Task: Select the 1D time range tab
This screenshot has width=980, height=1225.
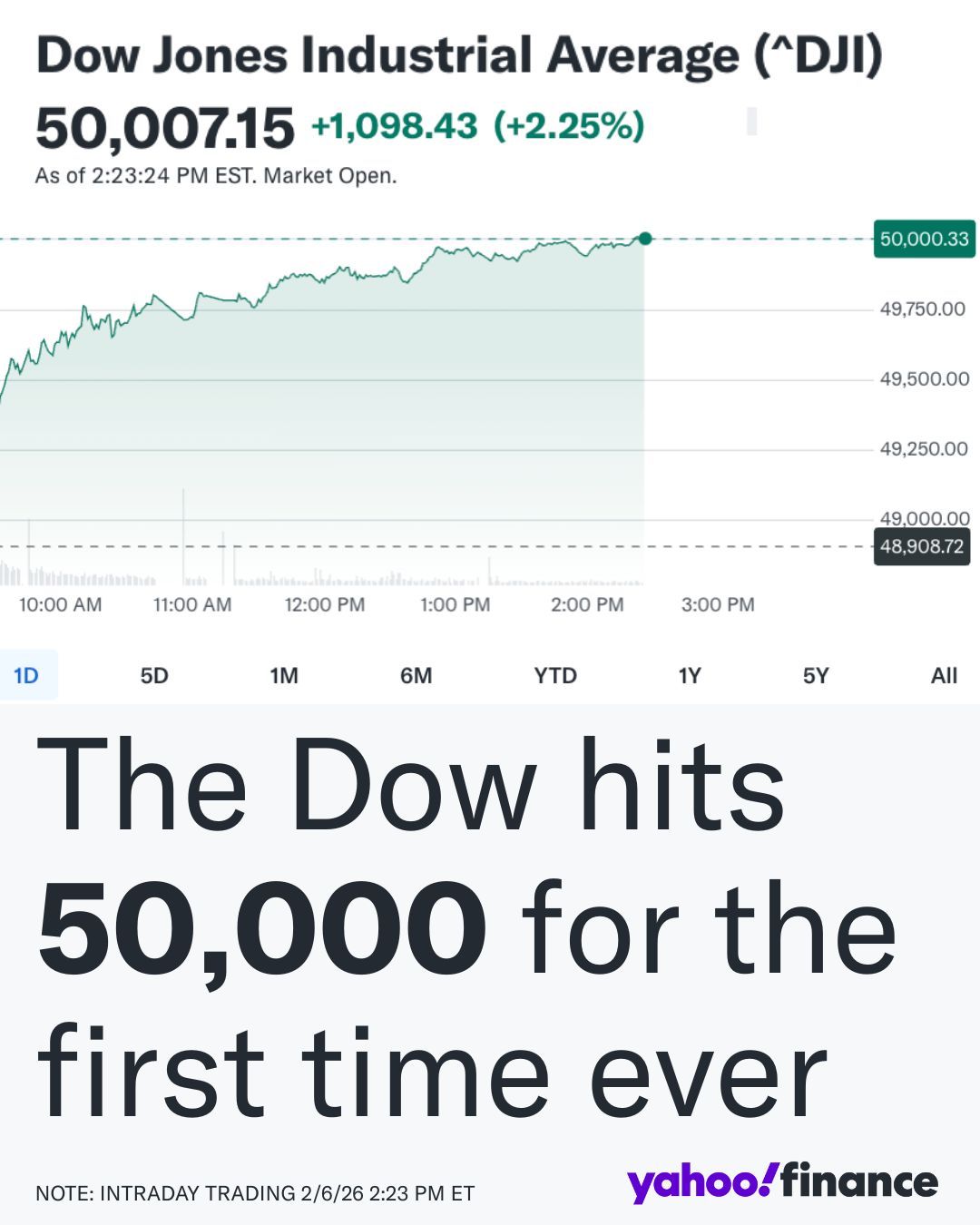Action: [26, 675]
